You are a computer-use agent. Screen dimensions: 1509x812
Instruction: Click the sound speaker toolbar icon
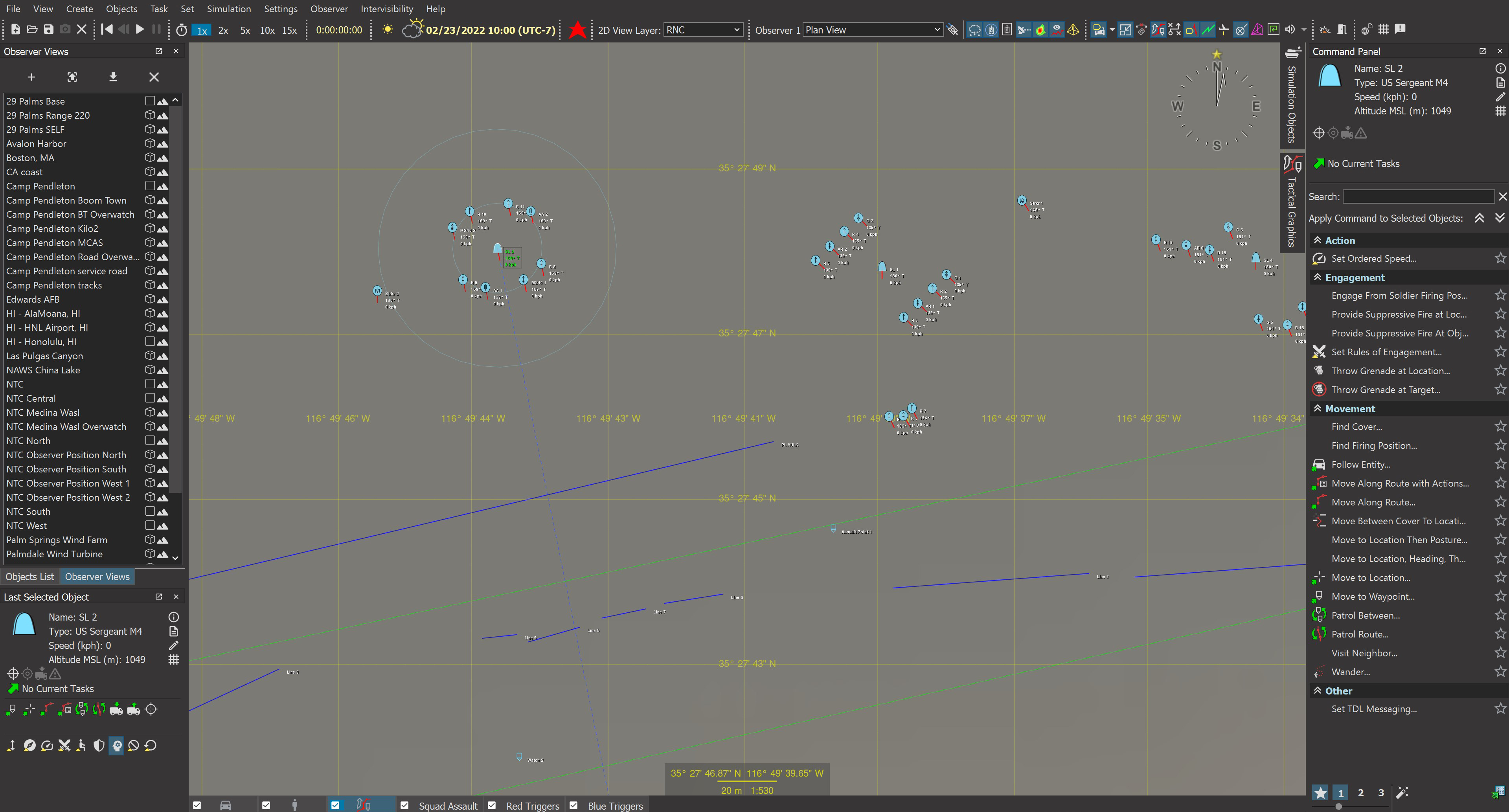point(1289,29)
